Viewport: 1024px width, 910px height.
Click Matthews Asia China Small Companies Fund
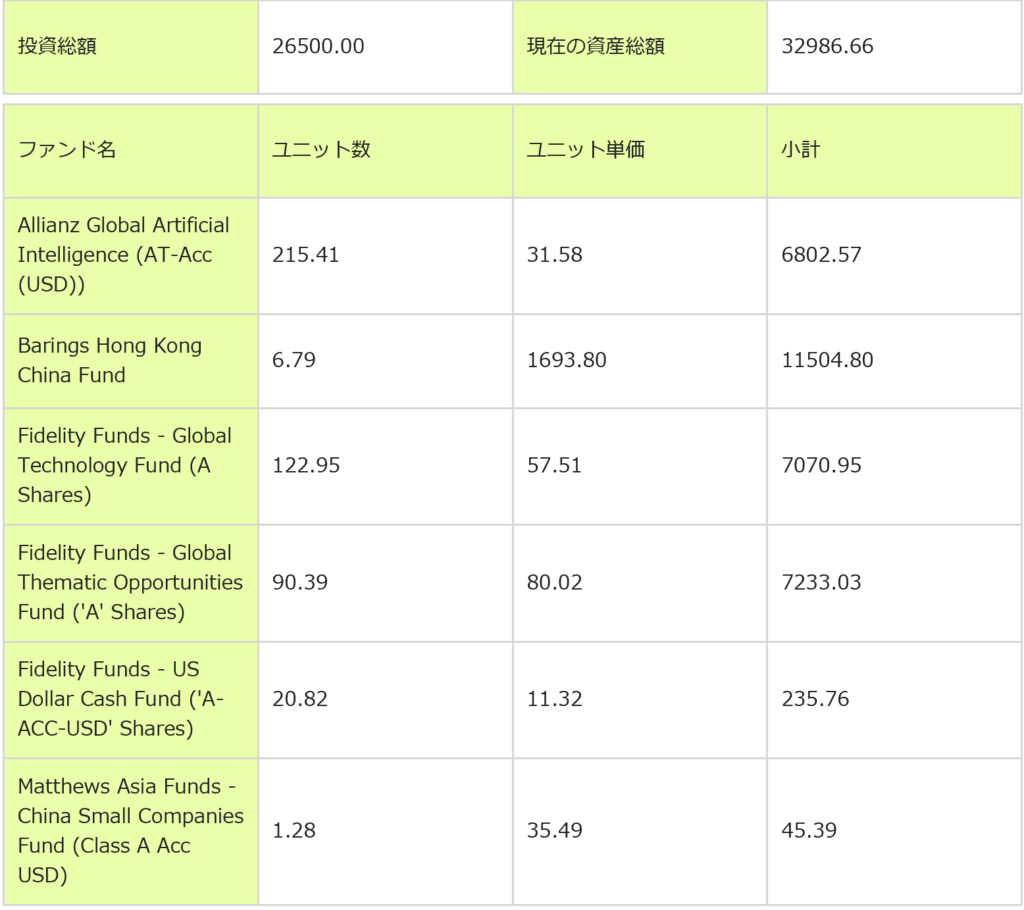pyautogui.click(x=130, y=830)
